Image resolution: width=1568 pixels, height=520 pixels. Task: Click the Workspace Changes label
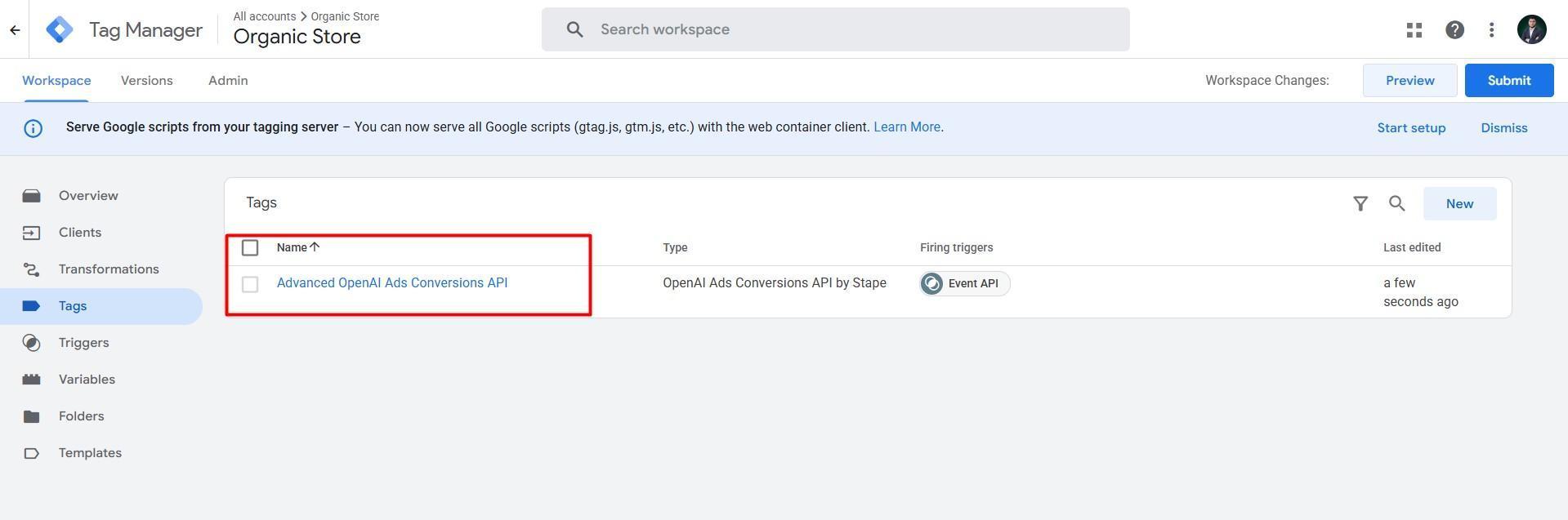[1266, 81]
